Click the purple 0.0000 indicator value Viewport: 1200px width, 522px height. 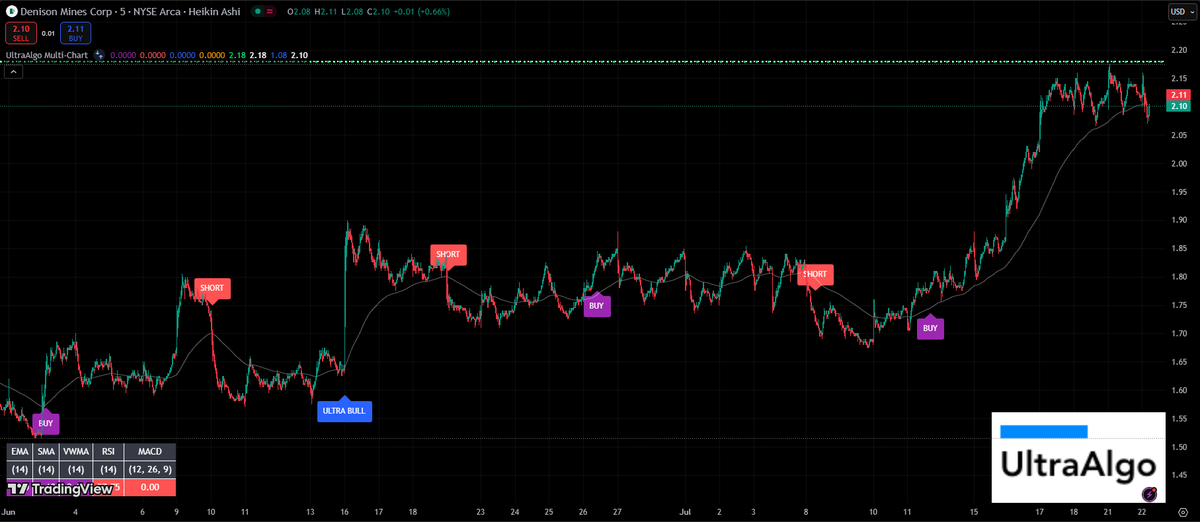pyautogui.click(x=122, y=55)
